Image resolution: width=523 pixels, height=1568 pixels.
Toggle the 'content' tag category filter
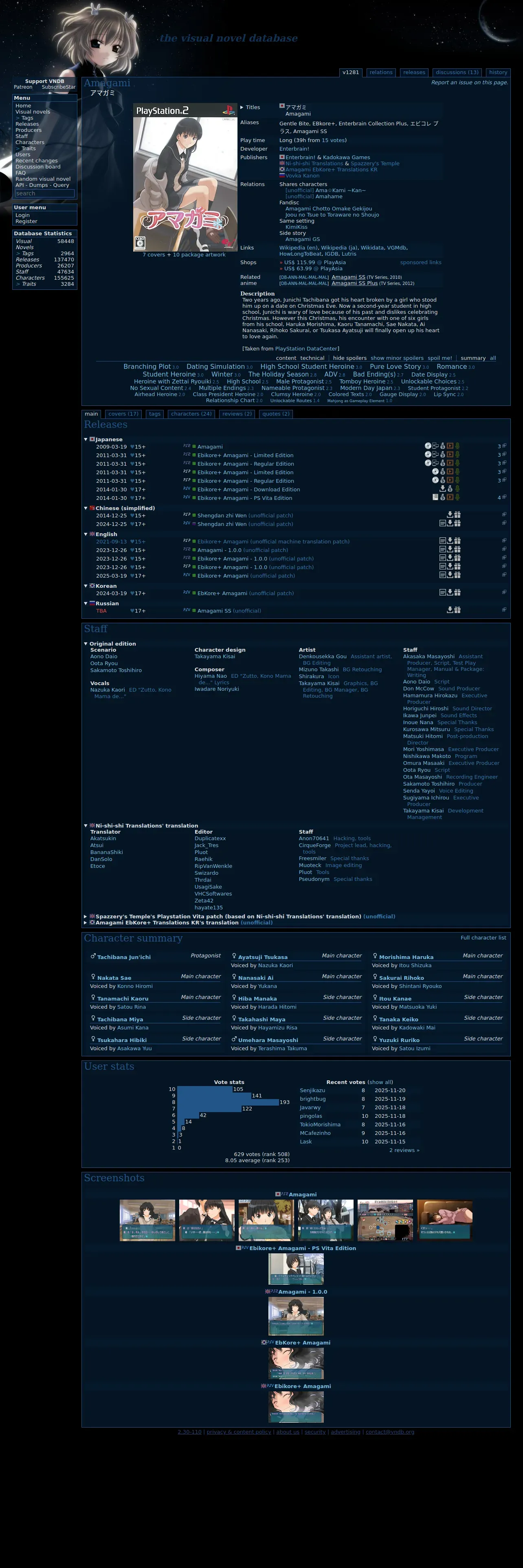[286, 358]
